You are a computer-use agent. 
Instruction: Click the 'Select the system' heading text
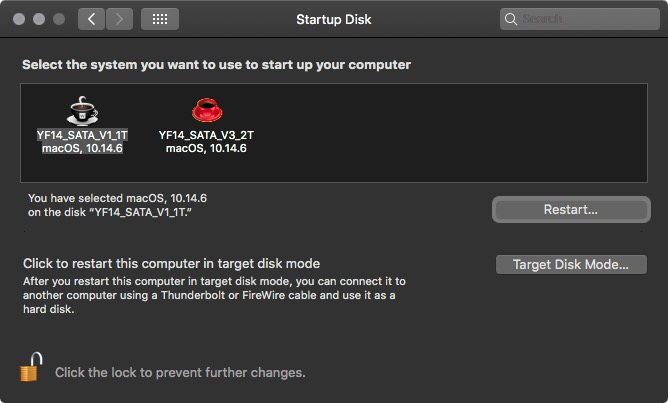tap(217, 65)
